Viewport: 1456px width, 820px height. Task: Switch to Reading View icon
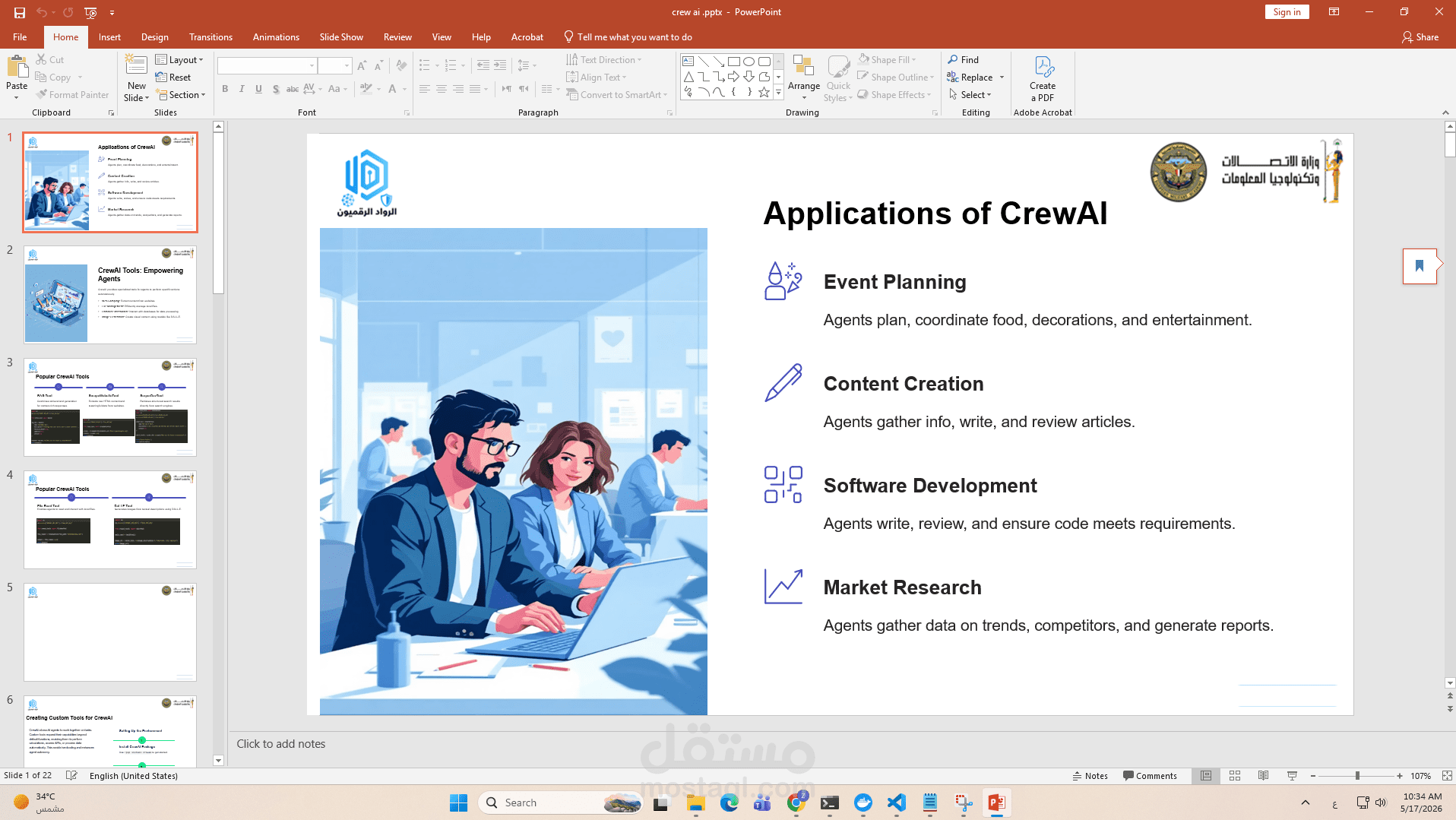pos(1263,776)
